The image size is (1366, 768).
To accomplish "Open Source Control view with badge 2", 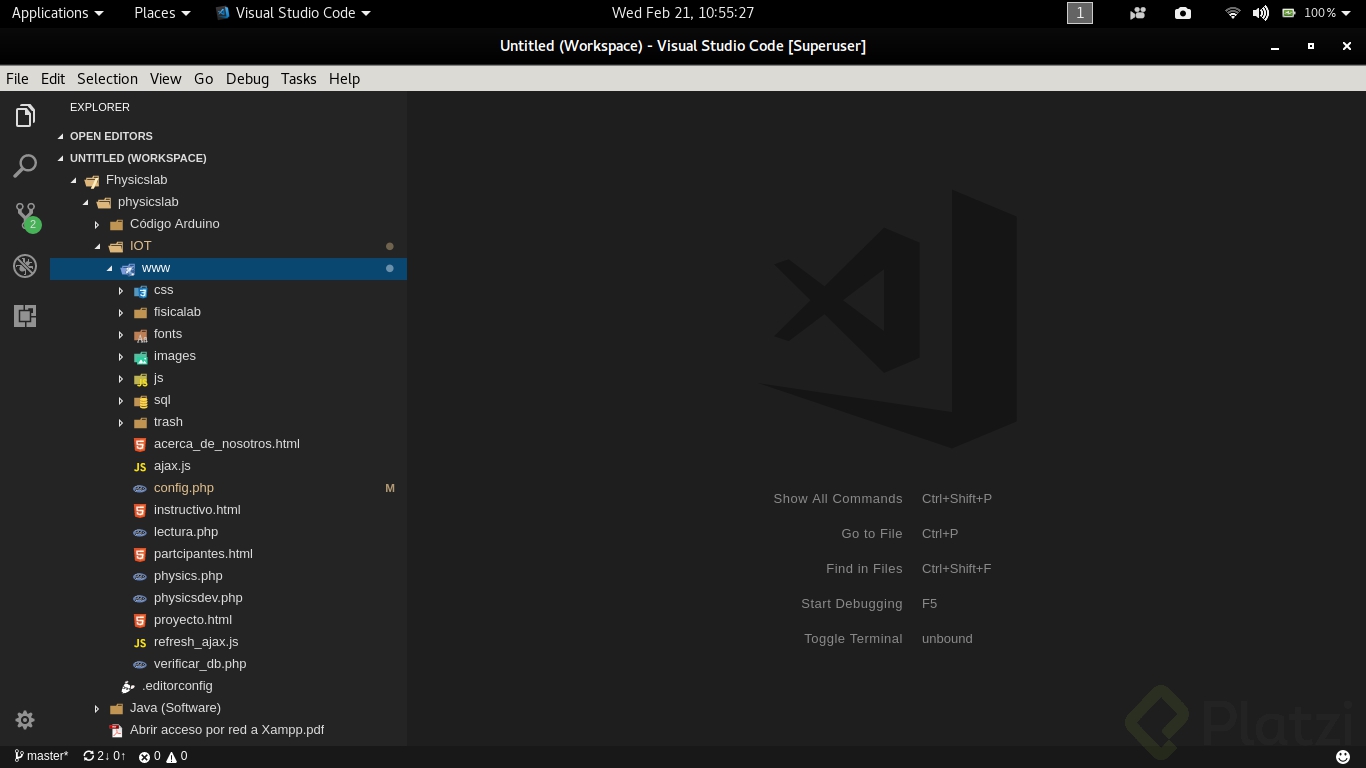I will 25,216.
